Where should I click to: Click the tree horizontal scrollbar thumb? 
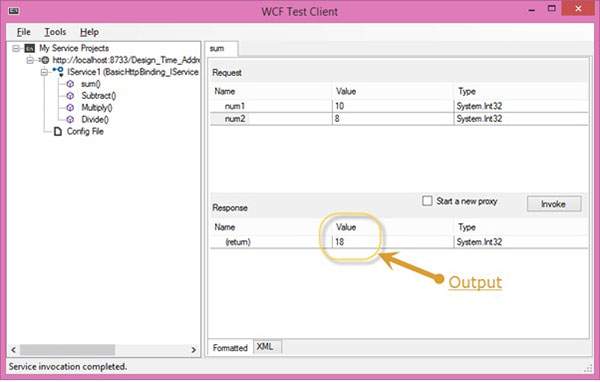click(67, 350)
